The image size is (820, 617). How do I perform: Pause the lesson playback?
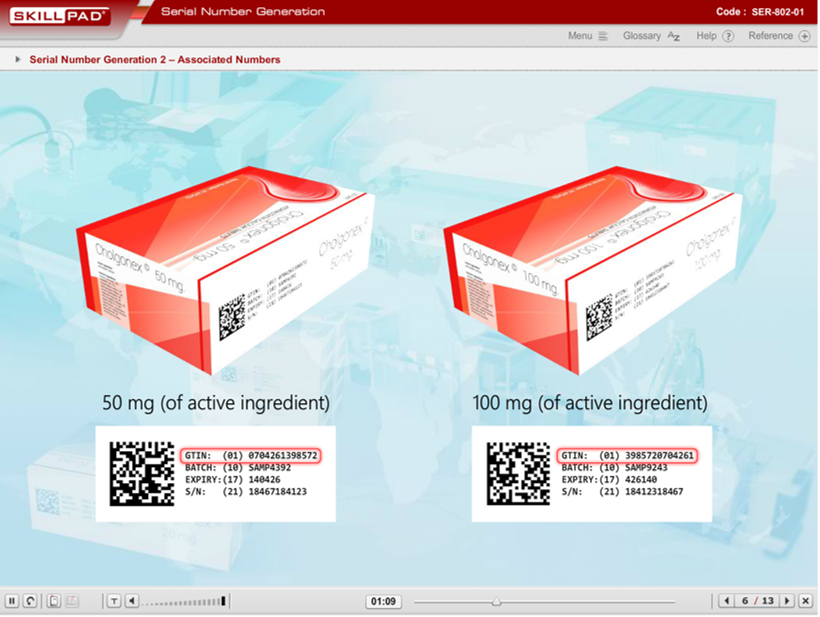[12, 601]
